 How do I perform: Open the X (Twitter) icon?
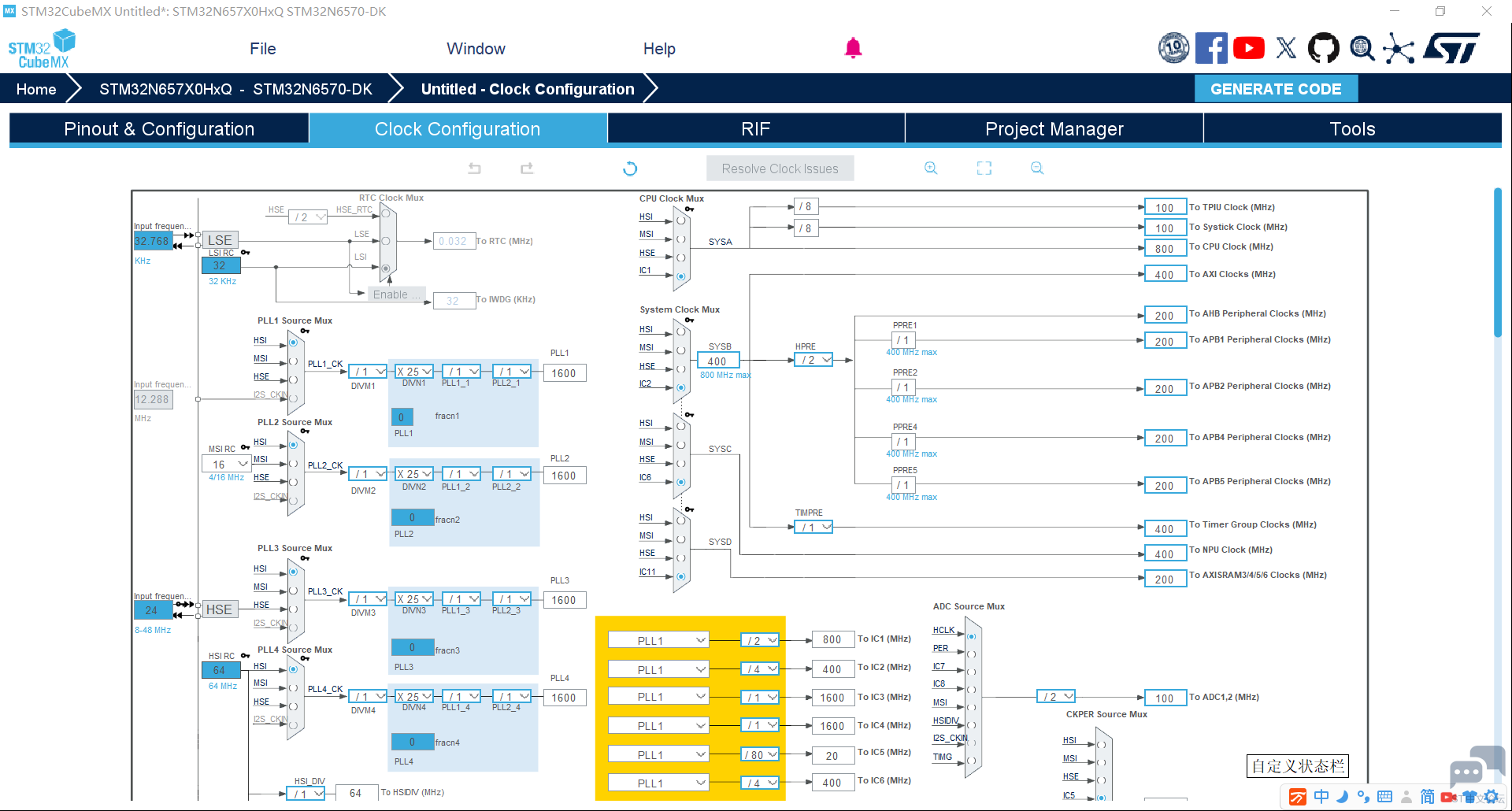(1286, 48)
